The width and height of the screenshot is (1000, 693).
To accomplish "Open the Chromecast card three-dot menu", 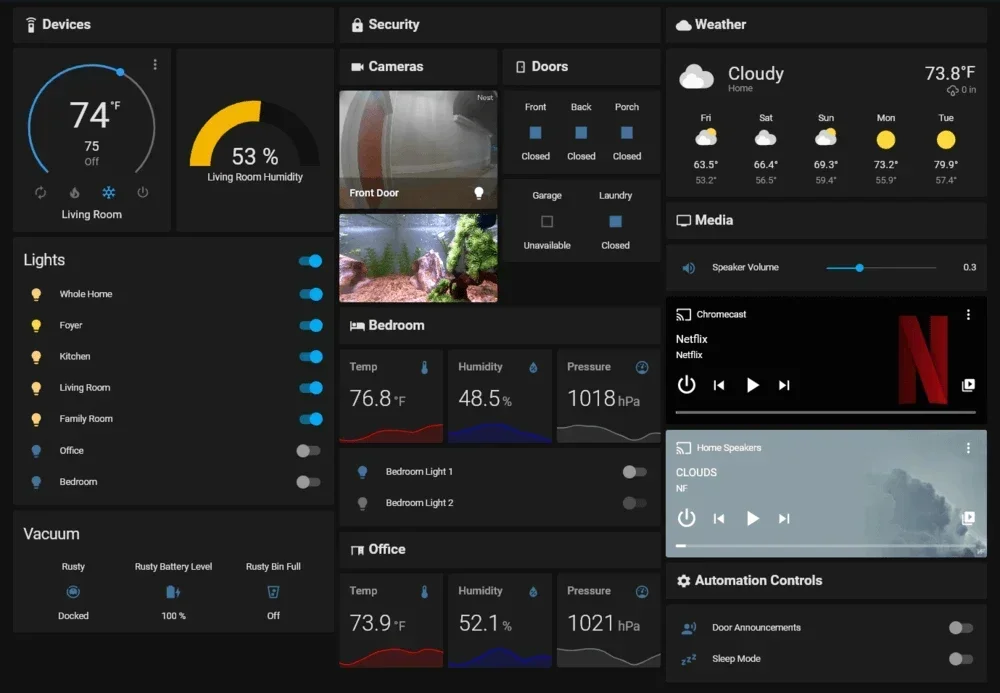I will [x=968, y=315].
